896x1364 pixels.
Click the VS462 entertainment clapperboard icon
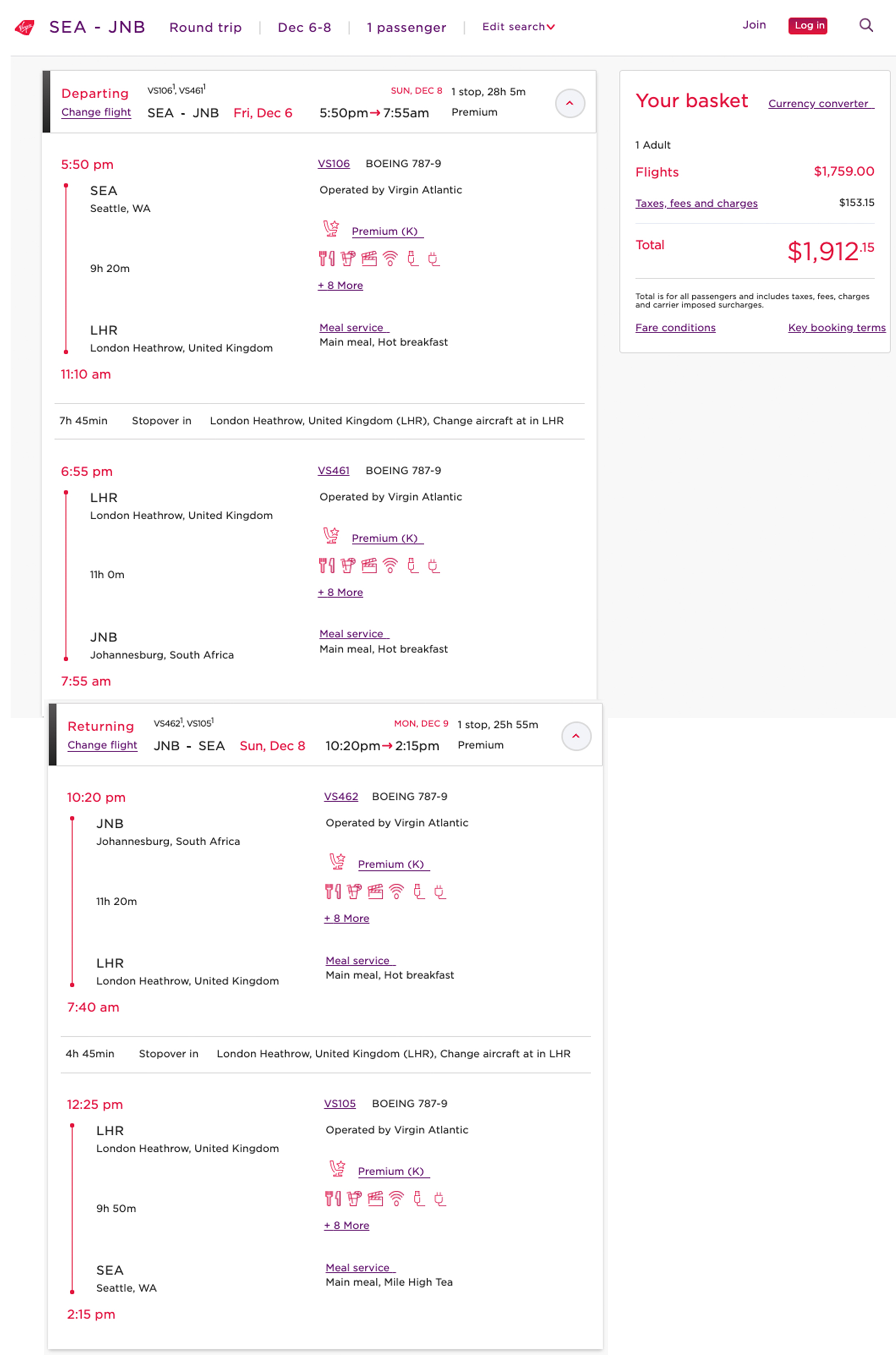375,891
